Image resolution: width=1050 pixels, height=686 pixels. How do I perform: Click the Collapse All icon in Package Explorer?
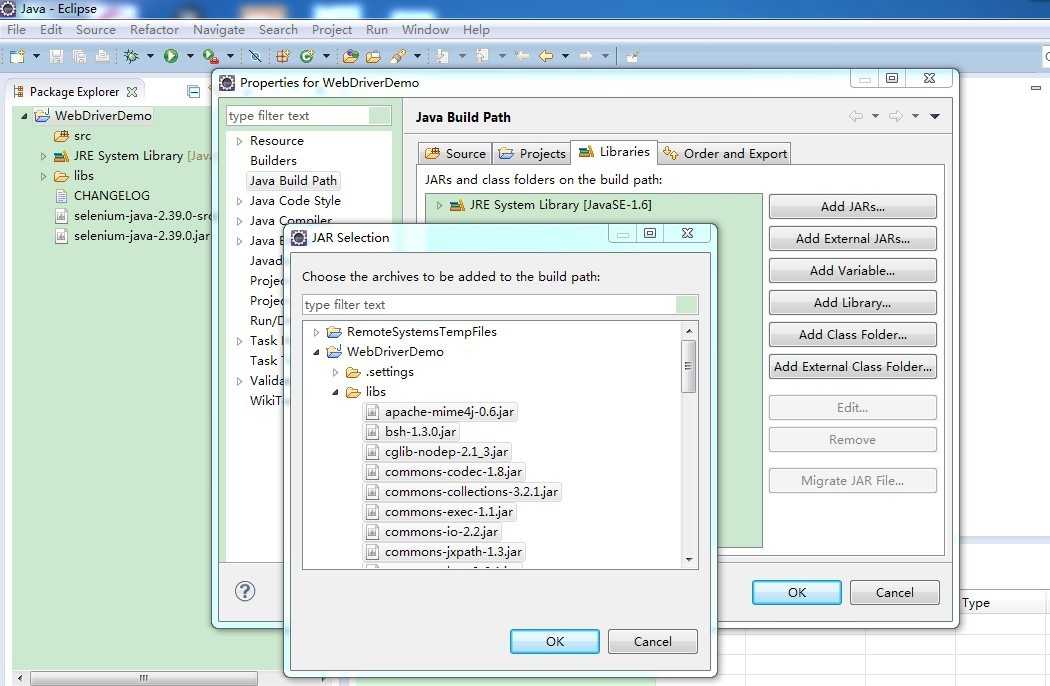click(x=194, y=92)
